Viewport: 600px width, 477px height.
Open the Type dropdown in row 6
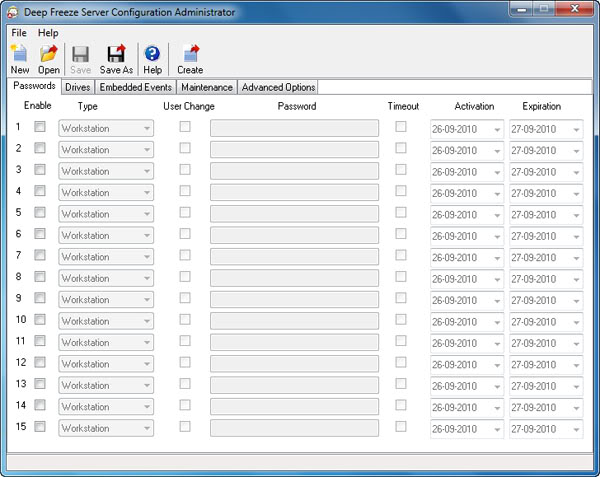tap(106, 235)
